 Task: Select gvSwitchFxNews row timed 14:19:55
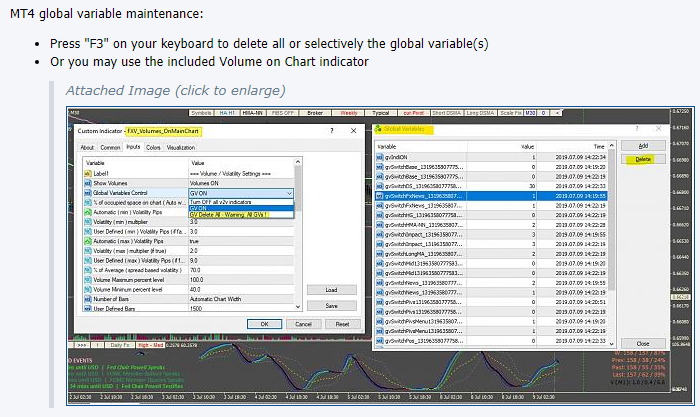click(491, 196)
